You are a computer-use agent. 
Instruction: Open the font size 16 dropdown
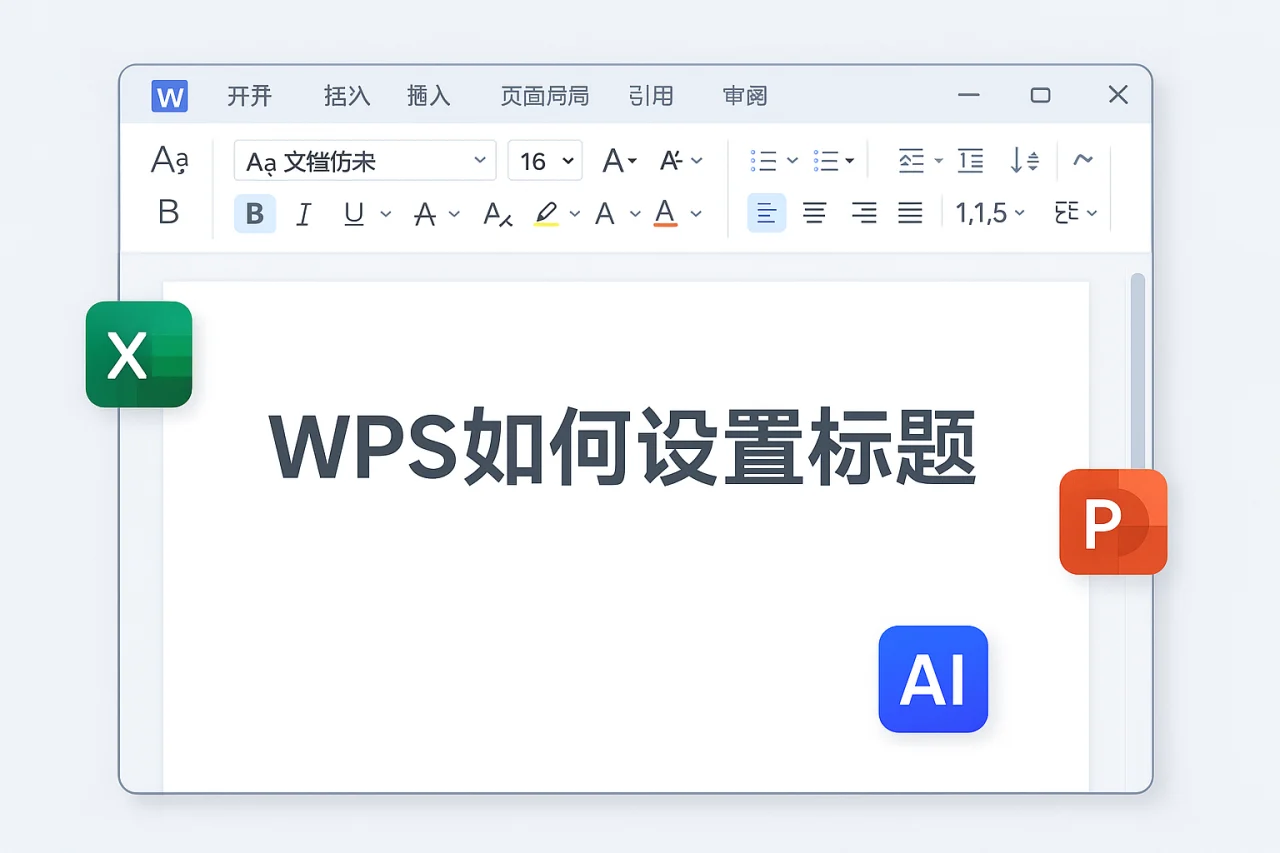(545, 160)
